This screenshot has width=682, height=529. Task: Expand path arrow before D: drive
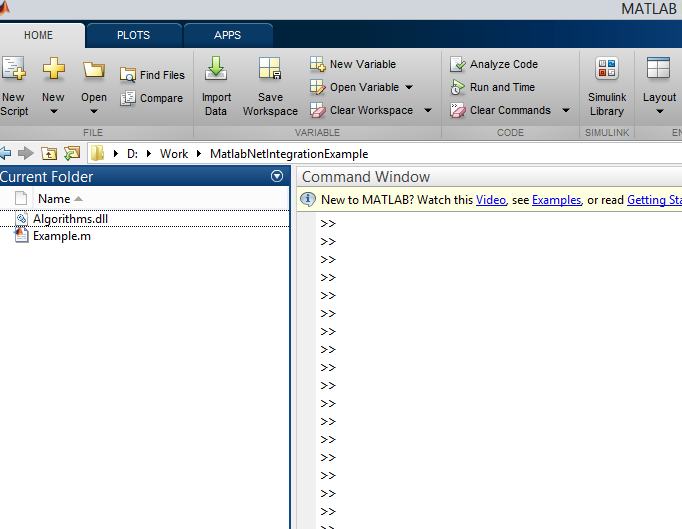[116, 154]
